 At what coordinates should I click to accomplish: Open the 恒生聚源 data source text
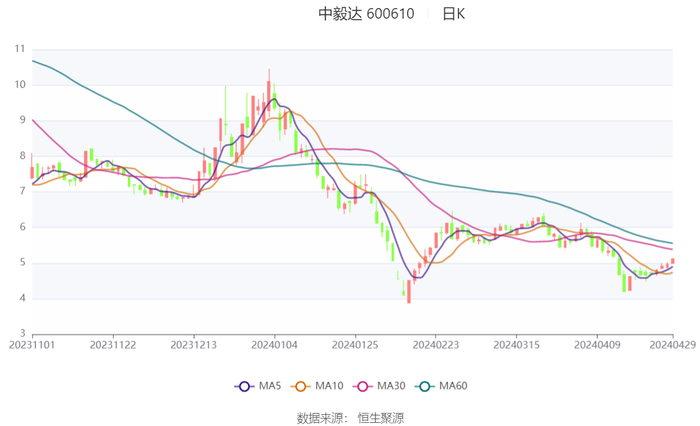point(381,417)
